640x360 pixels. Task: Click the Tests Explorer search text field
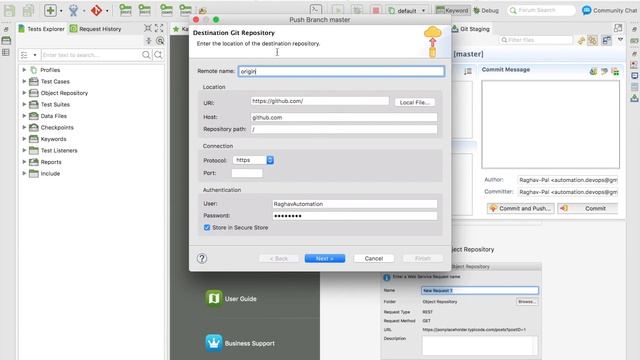click(91, 55)
